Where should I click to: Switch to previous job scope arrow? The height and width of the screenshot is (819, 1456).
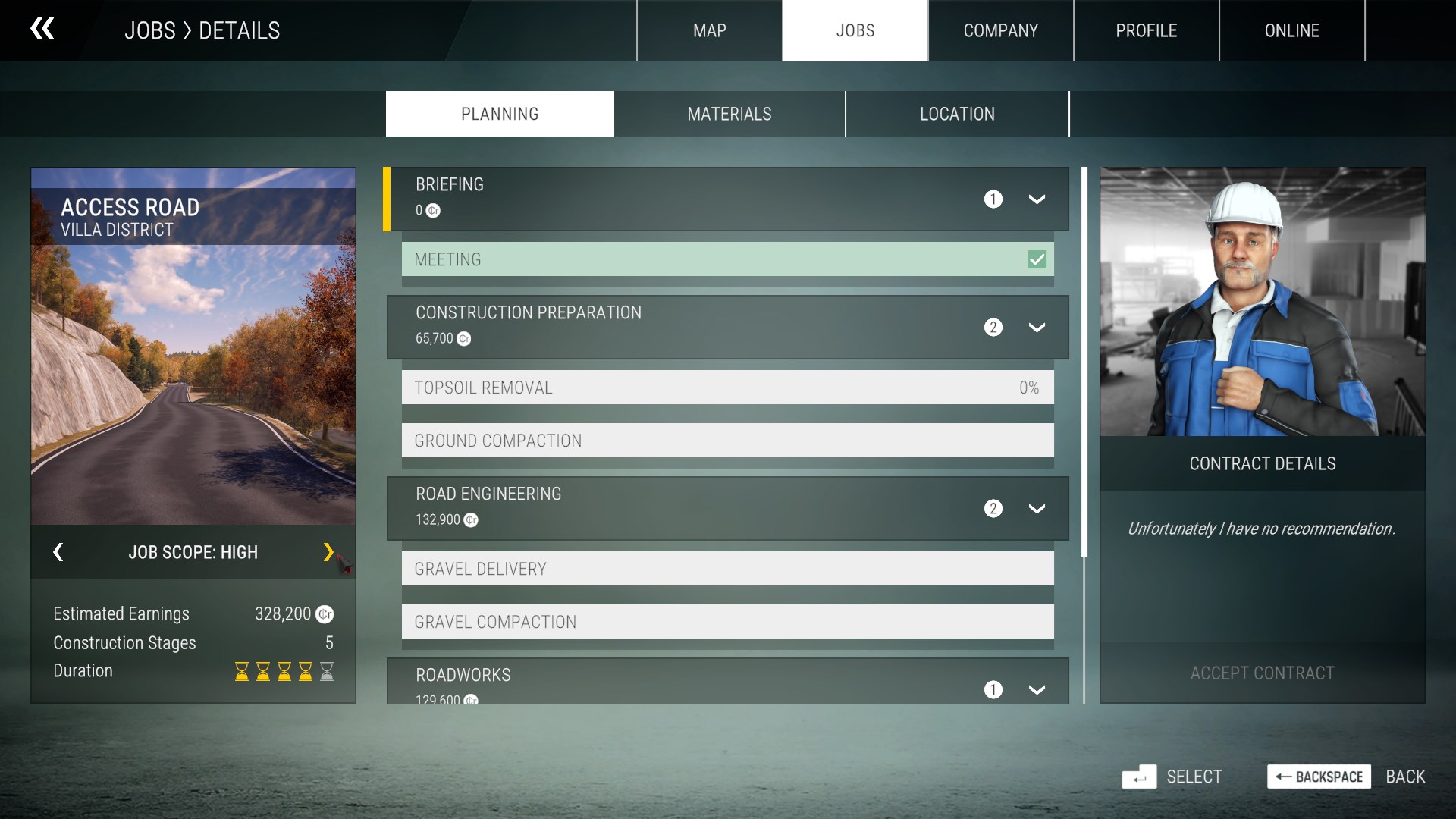pyautogui.click(x=58, y=552)
